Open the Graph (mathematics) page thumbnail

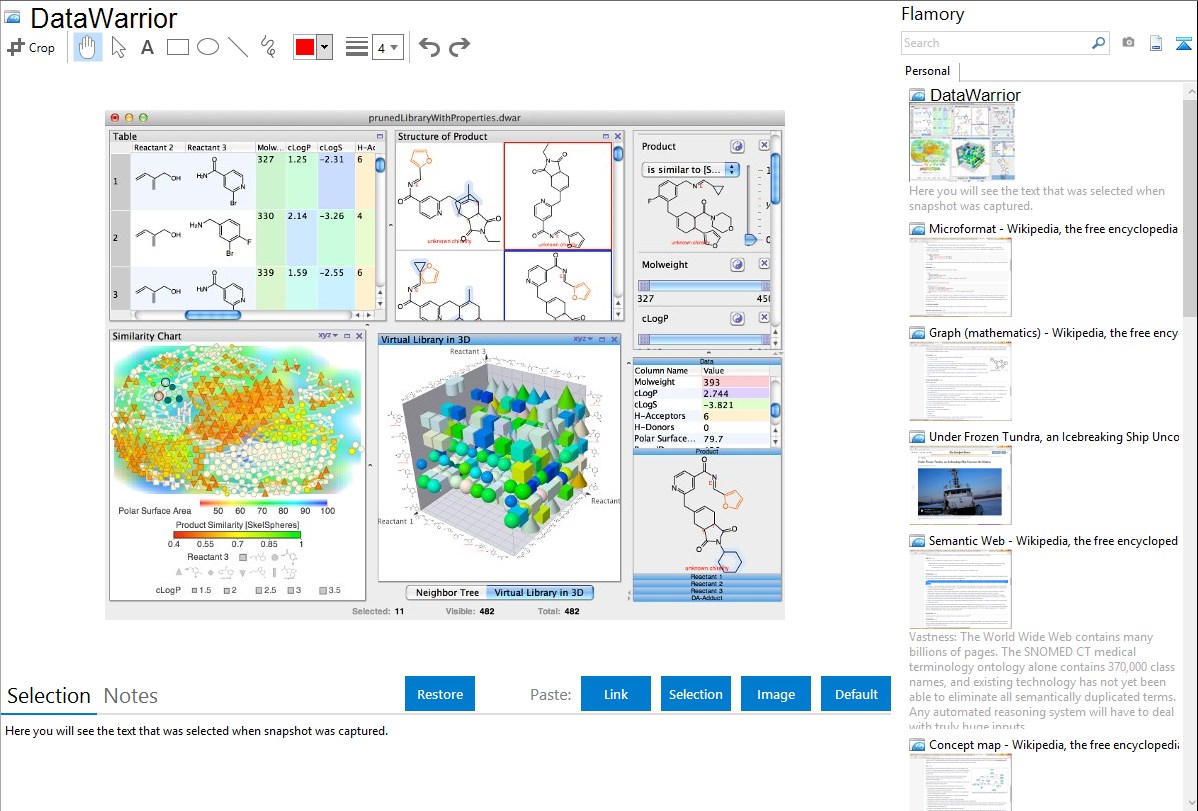point(960,381)
